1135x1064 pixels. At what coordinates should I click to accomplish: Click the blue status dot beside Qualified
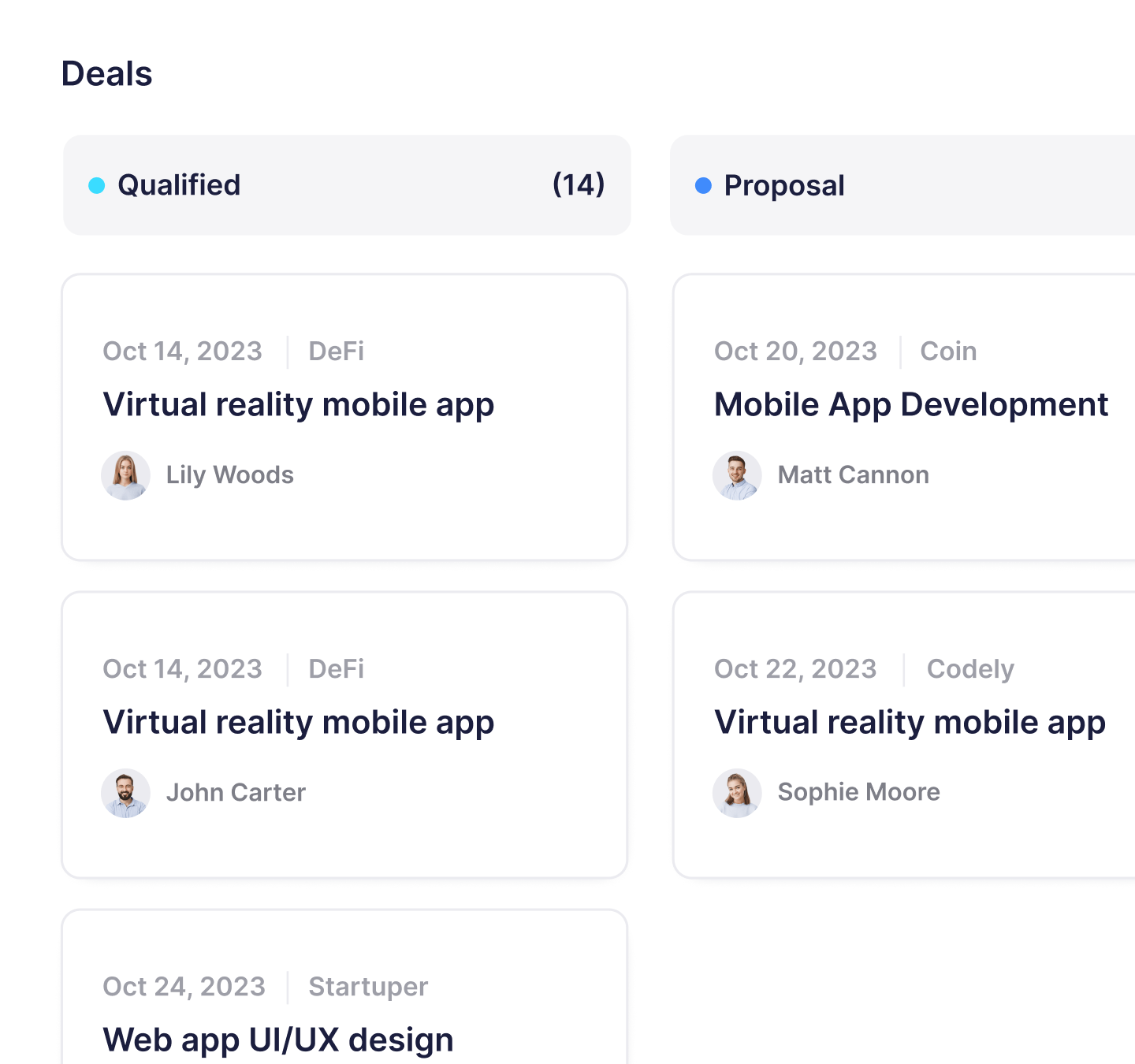[96, 185]
